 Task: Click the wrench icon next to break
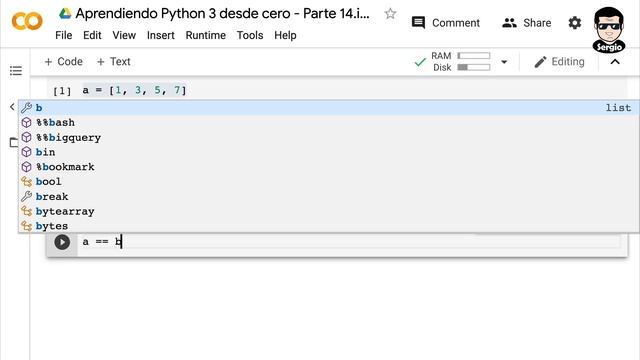pos(27,197)
